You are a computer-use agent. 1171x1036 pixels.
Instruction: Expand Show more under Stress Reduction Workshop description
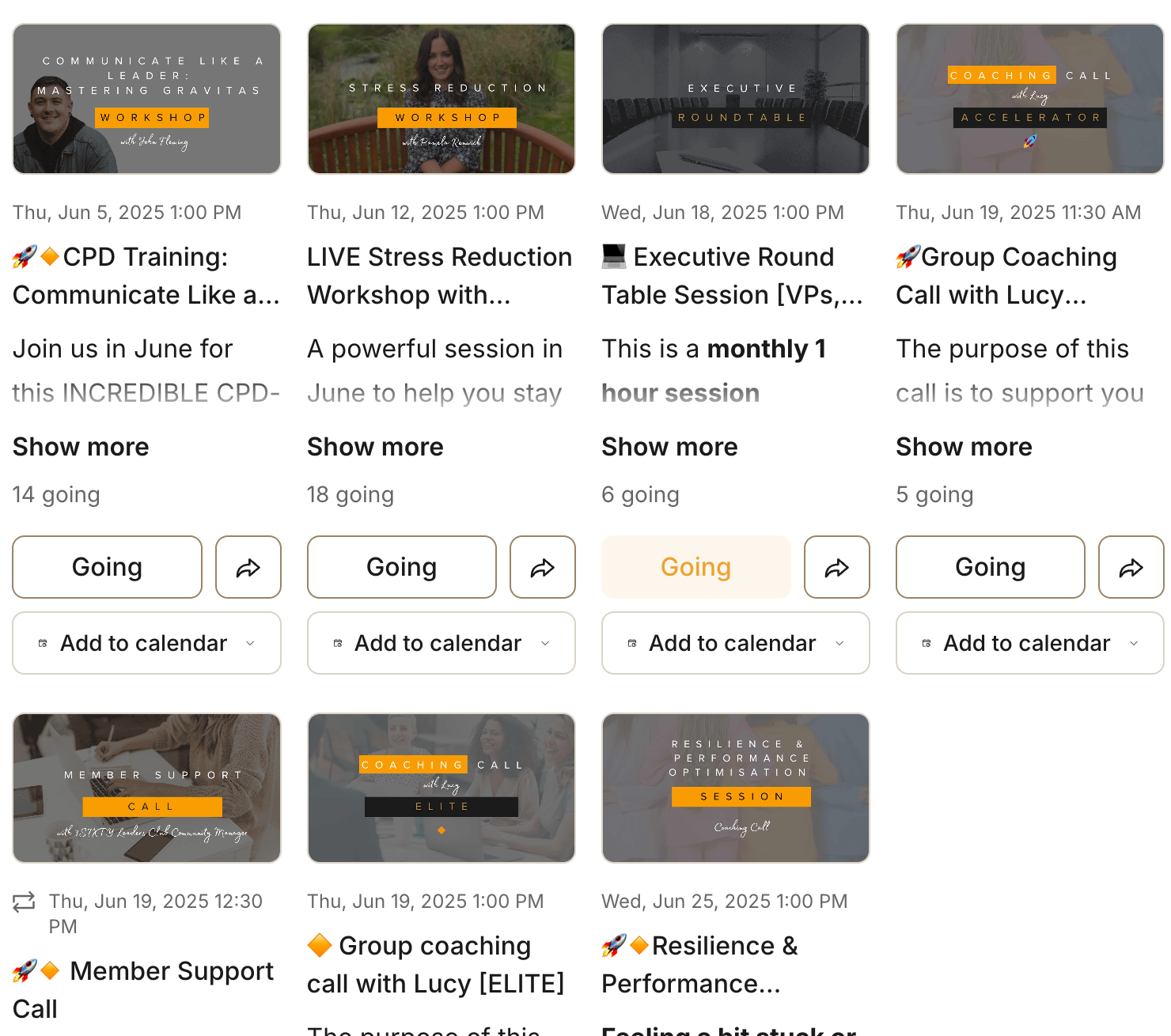coord(375,447)
